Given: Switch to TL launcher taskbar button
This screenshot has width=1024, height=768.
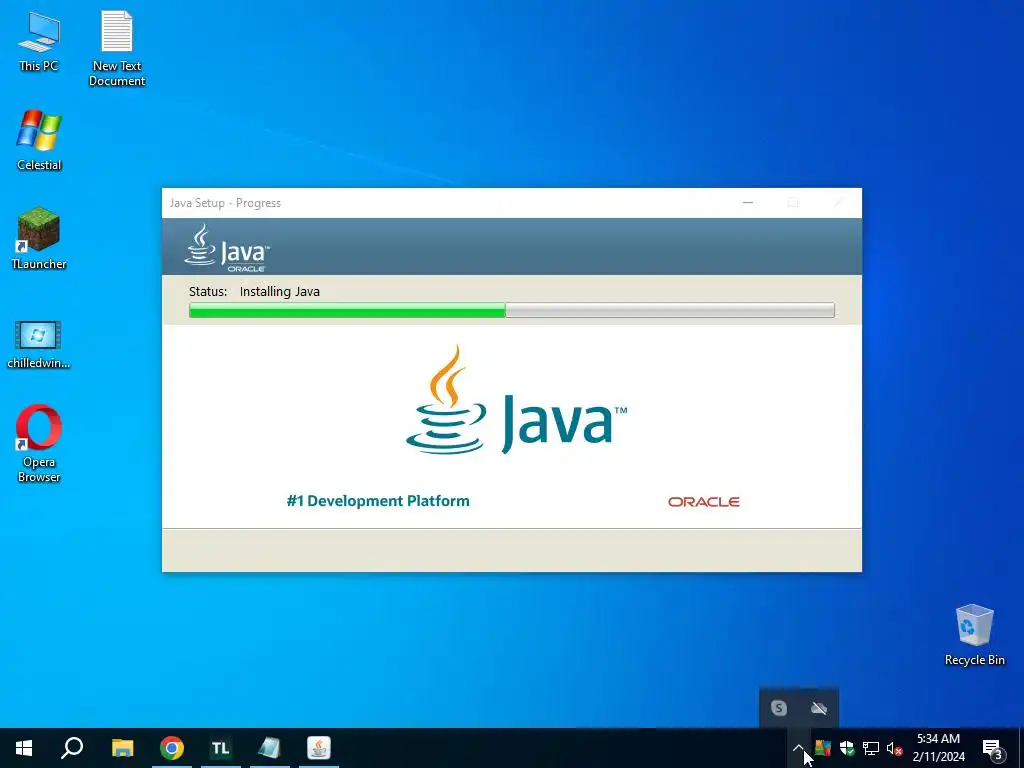Looking at the screenshot, I should 221,748.
